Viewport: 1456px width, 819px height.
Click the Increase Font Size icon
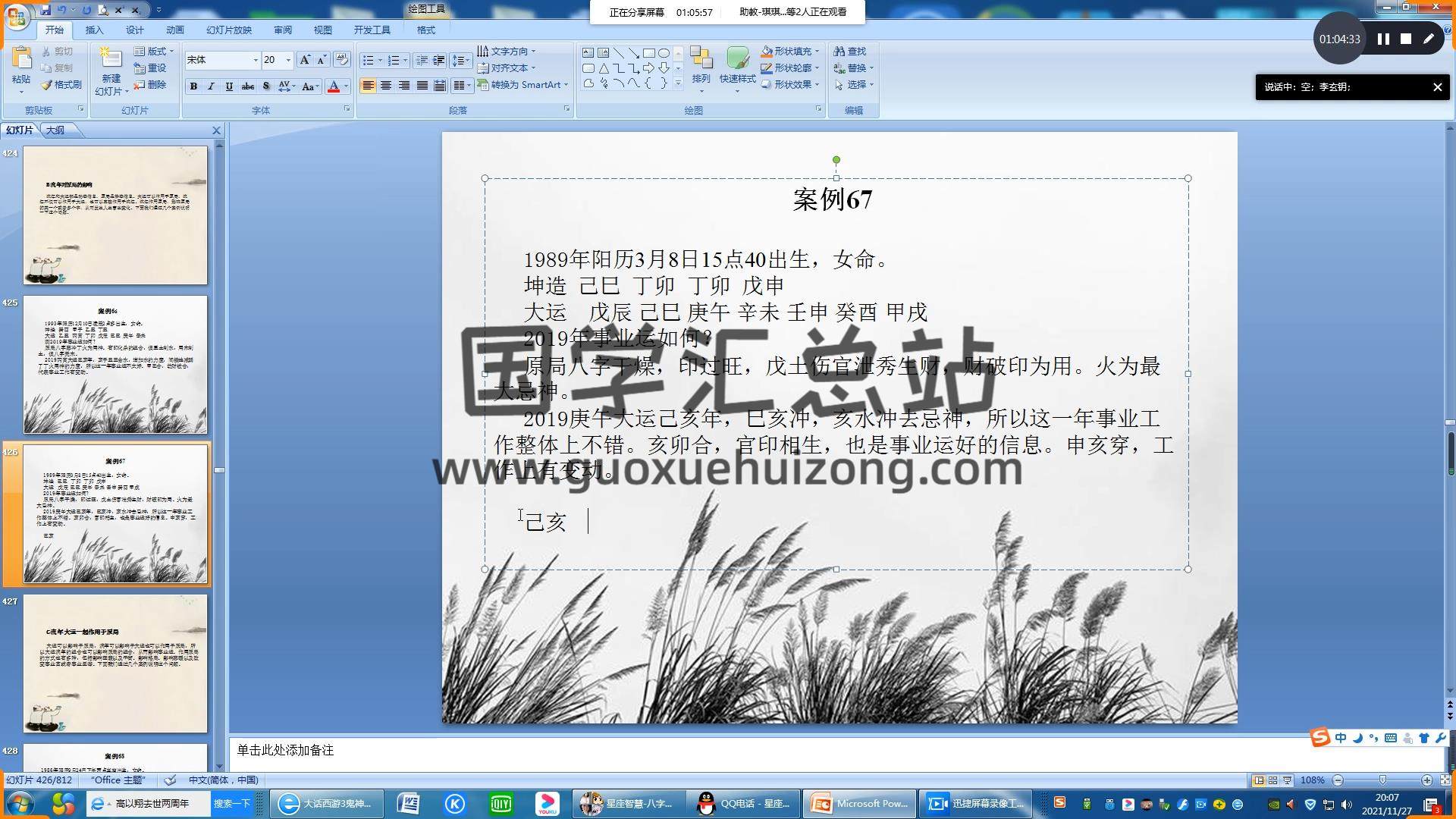point(304,60)
